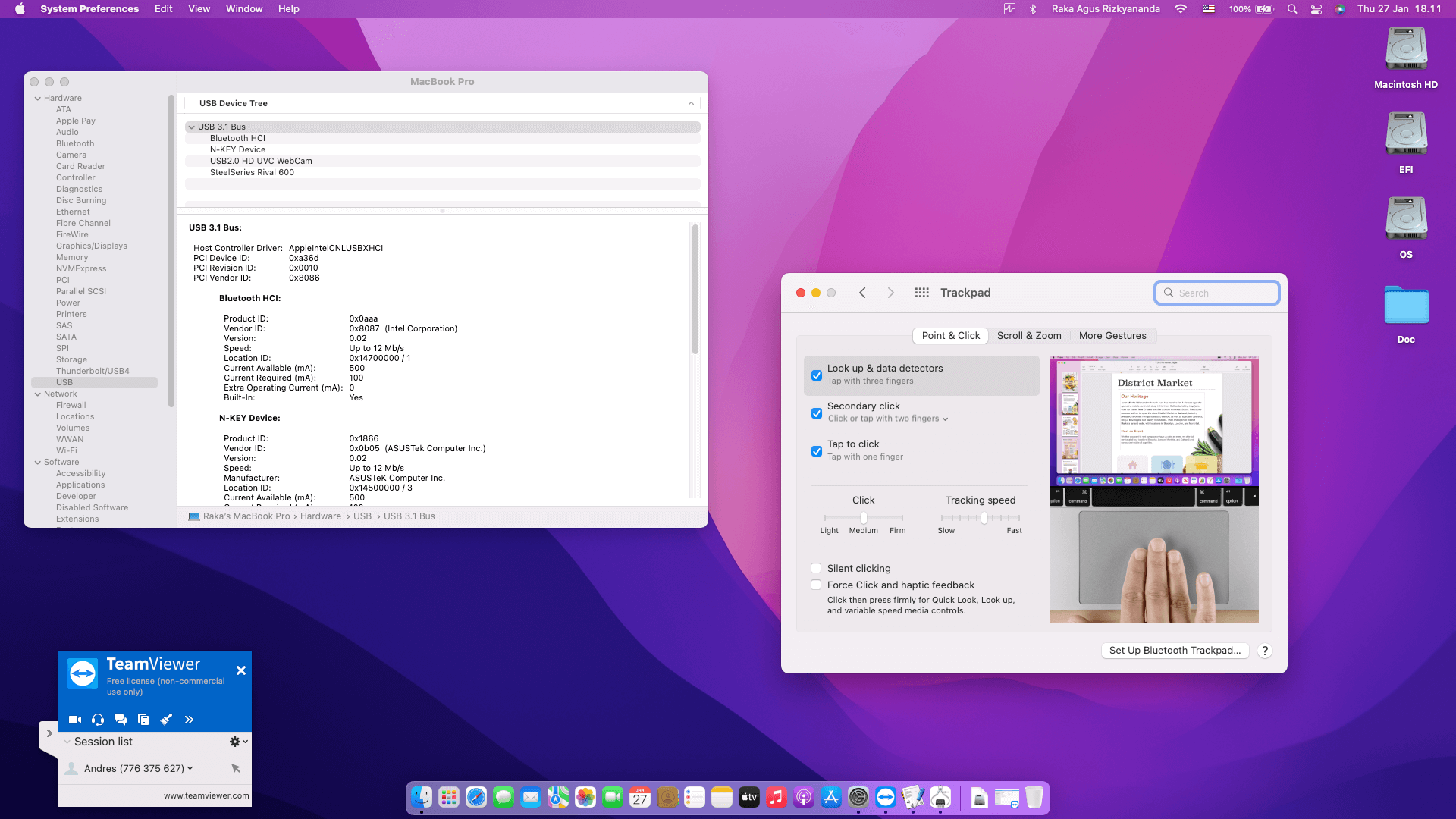1456x819 pixels.
Task: Uncheck Look up & data detectors
Action: point(817,375)
